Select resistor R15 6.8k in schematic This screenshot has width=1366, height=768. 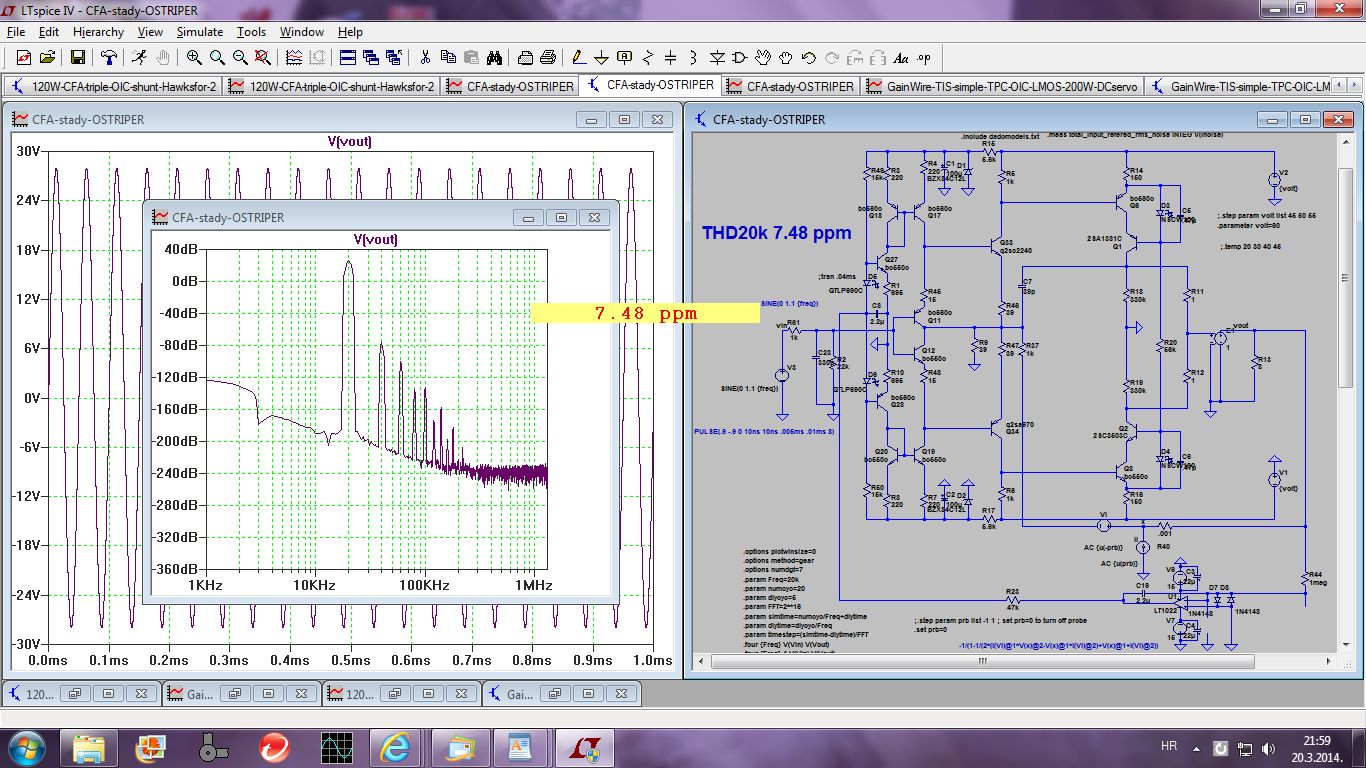pos(988,151)
